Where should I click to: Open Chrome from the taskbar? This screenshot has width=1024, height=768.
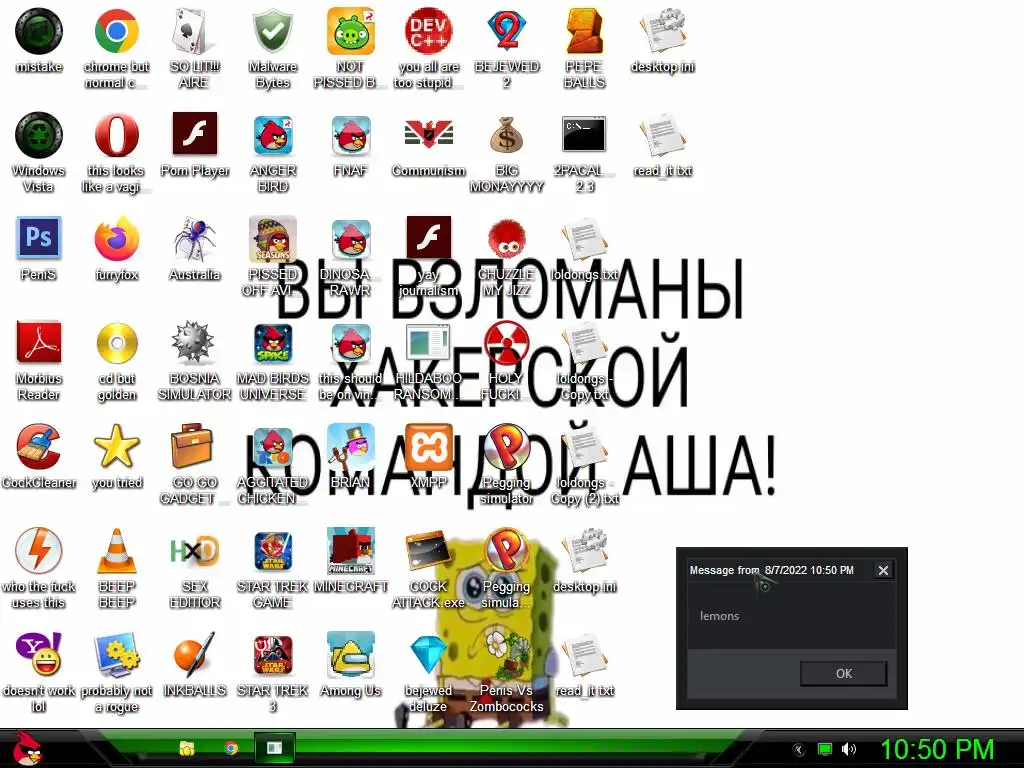tap(231, 748)
